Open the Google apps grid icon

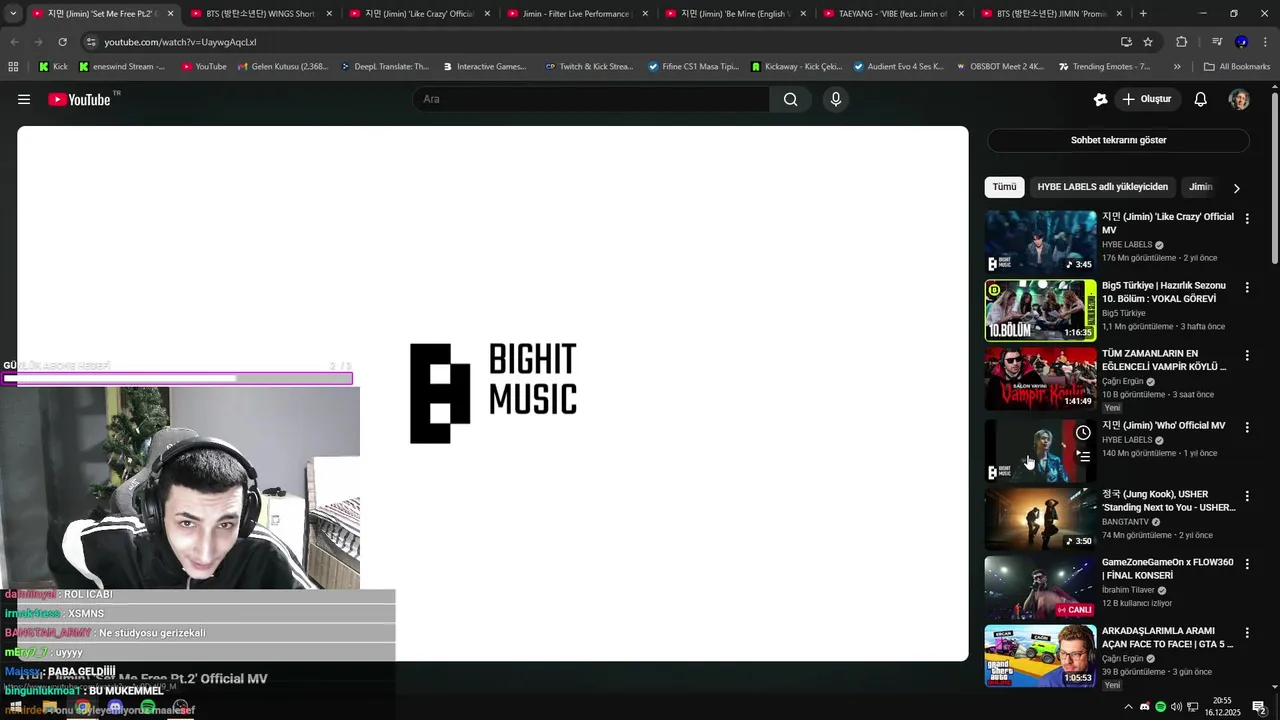13,67
